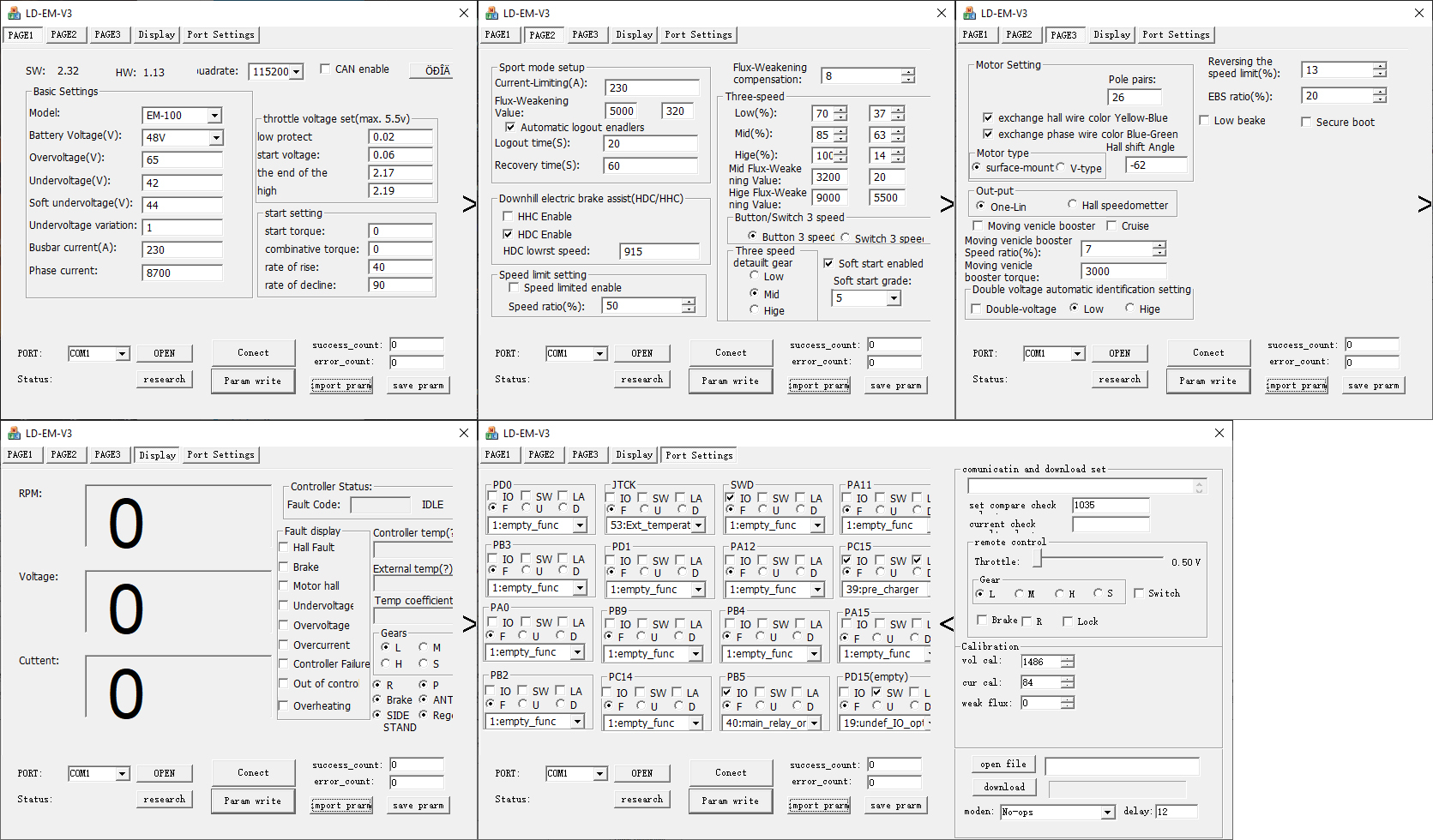Image resolution: width=1433 pixels, height=840 pixels.
Task: Expand the Soft start grade dropdown
Action: pos(894,298)
